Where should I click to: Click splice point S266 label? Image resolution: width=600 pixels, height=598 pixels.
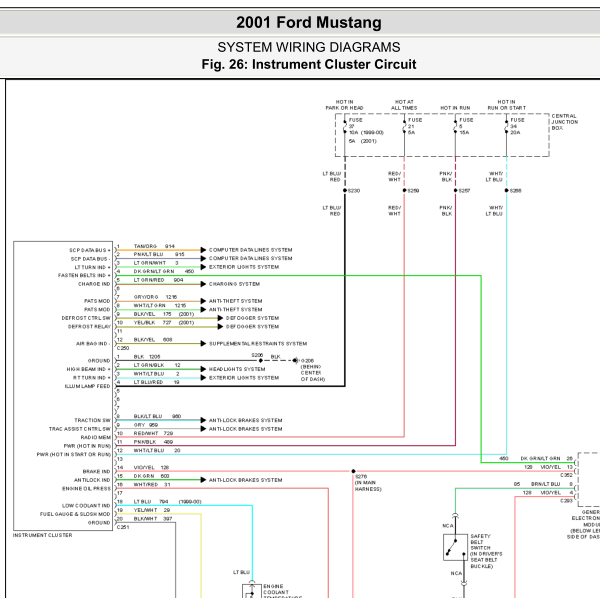tap(516, 191)
